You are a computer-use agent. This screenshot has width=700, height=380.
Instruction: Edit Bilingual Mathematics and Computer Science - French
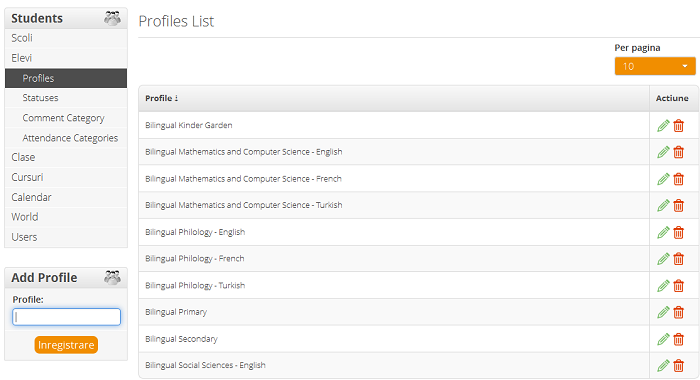[663, 179]
